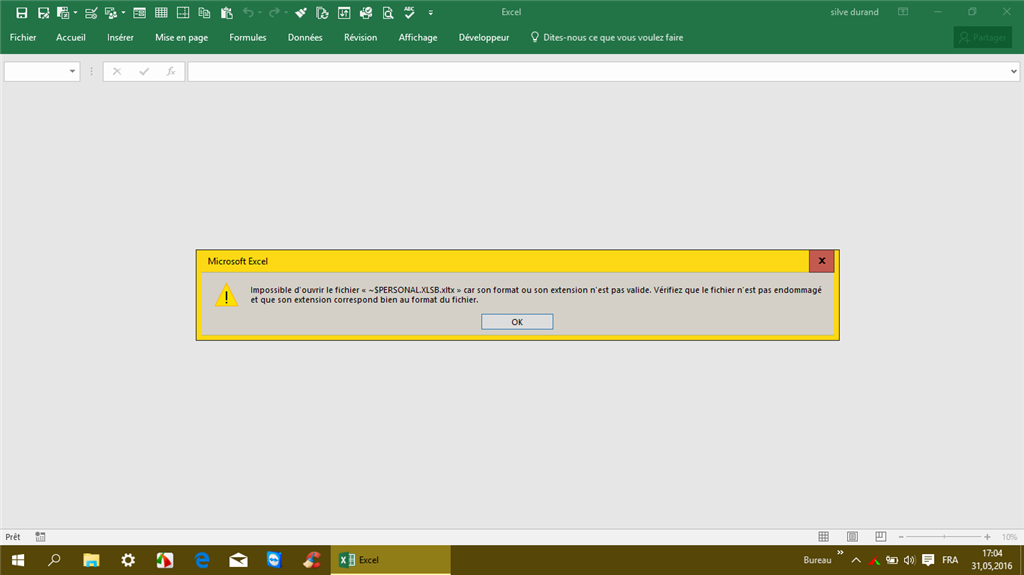
Task: Click the printer with checkmark icon
Action: click(x=366, y=12)
